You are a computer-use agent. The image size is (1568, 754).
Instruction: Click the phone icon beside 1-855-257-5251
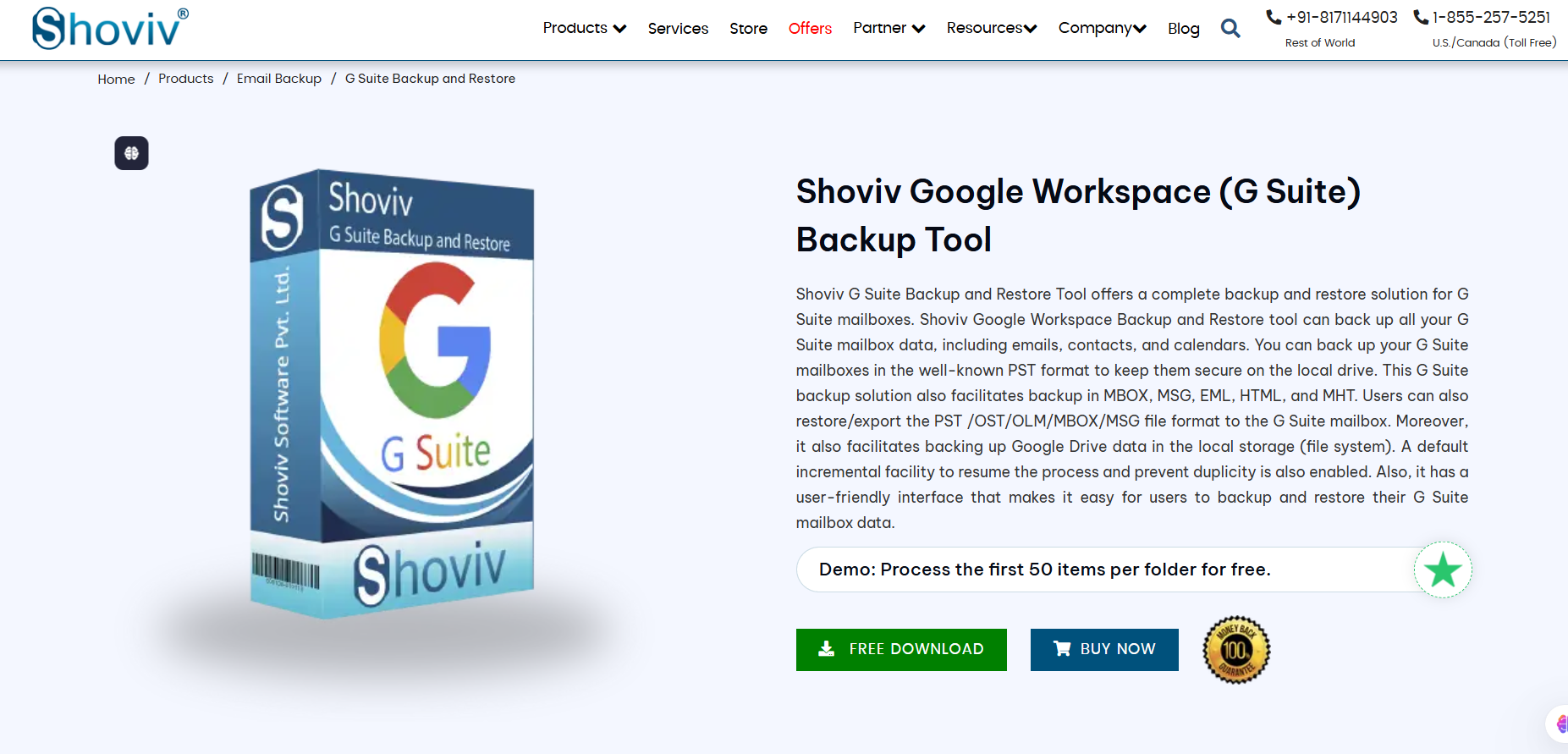[1421, 17]
